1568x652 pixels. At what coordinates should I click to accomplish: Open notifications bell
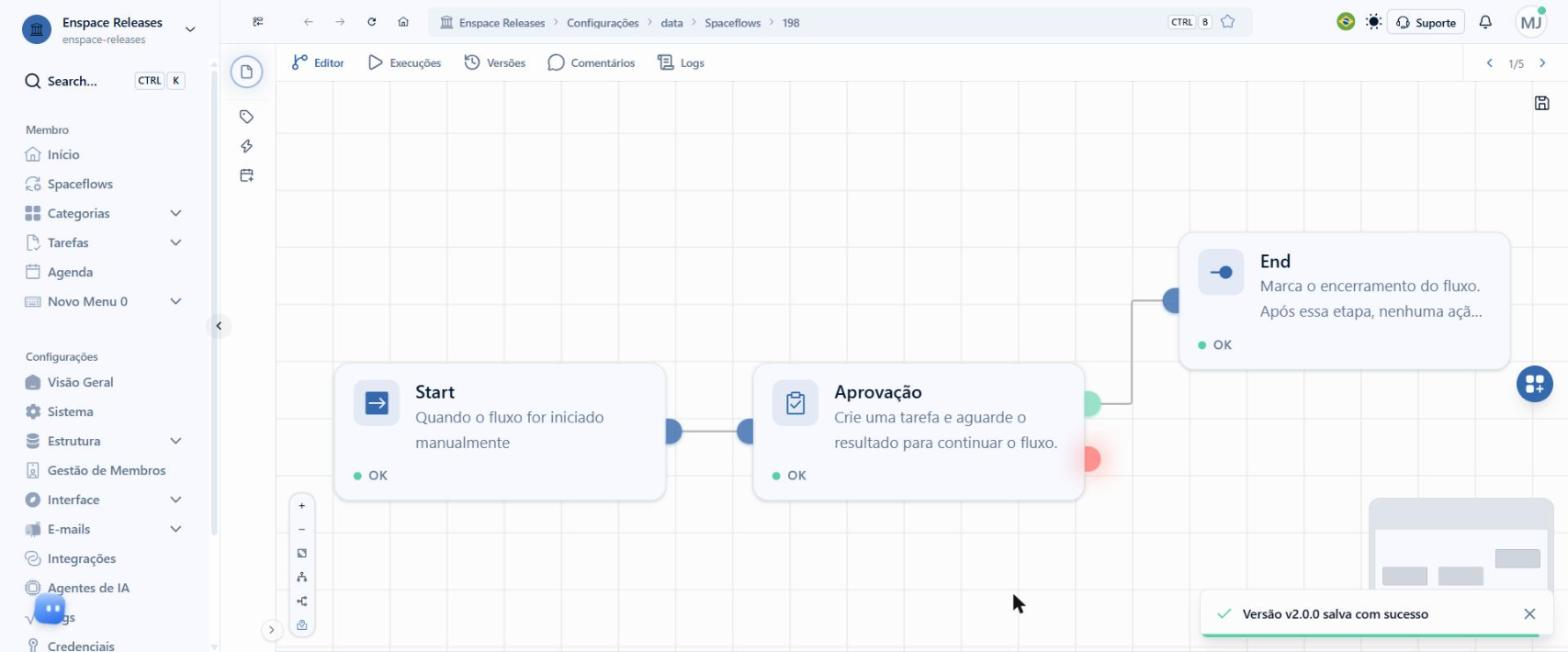click(x=1485, y=22)
